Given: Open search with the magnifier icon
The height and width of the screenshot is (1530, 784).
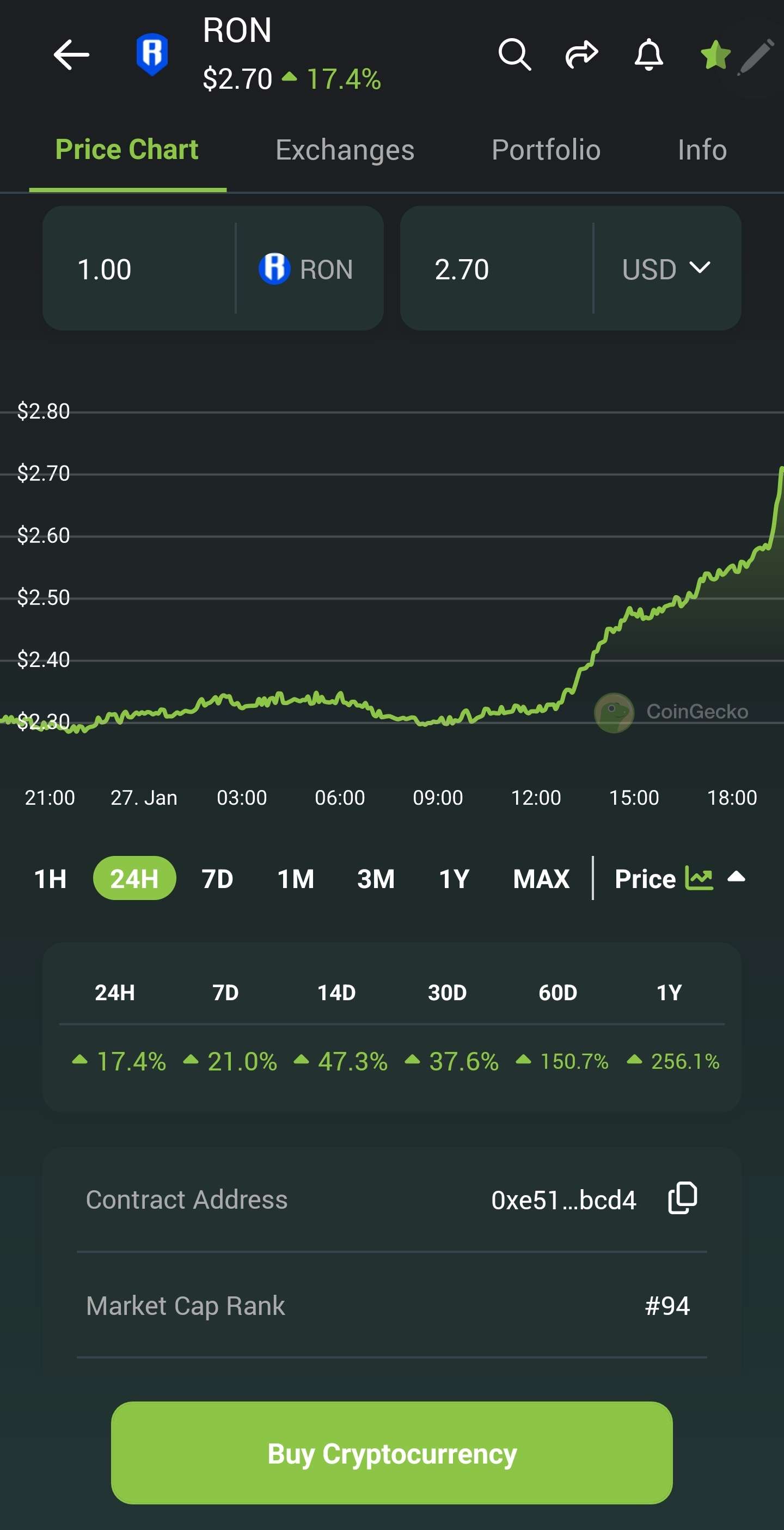Looking at the screenshot, I should pos(514,54).
